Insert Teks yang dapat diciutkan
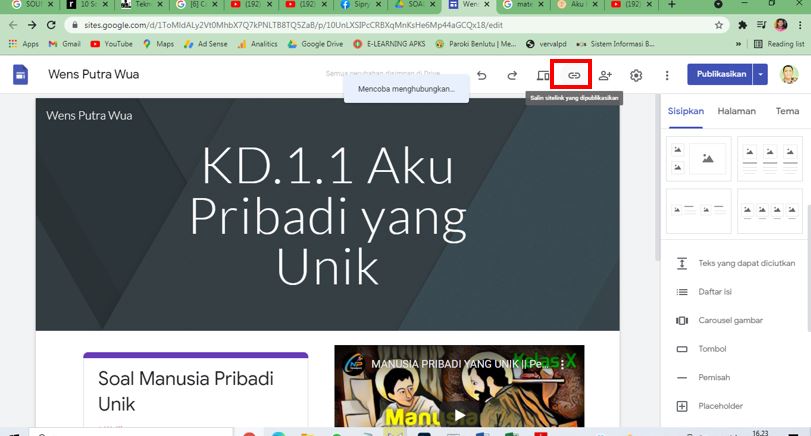The height and width of the screenshot is (436, 811). (x=731, y=263)
